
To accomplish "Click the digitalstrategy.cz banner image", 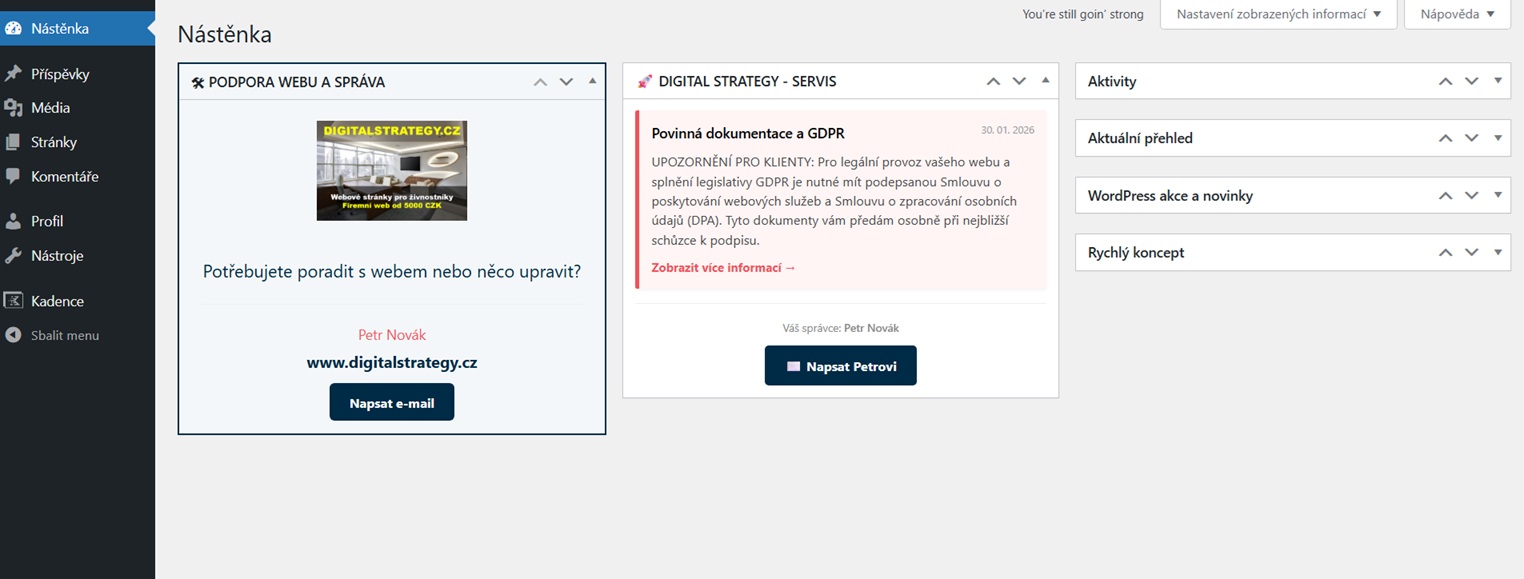I will [x=392, y=170].
